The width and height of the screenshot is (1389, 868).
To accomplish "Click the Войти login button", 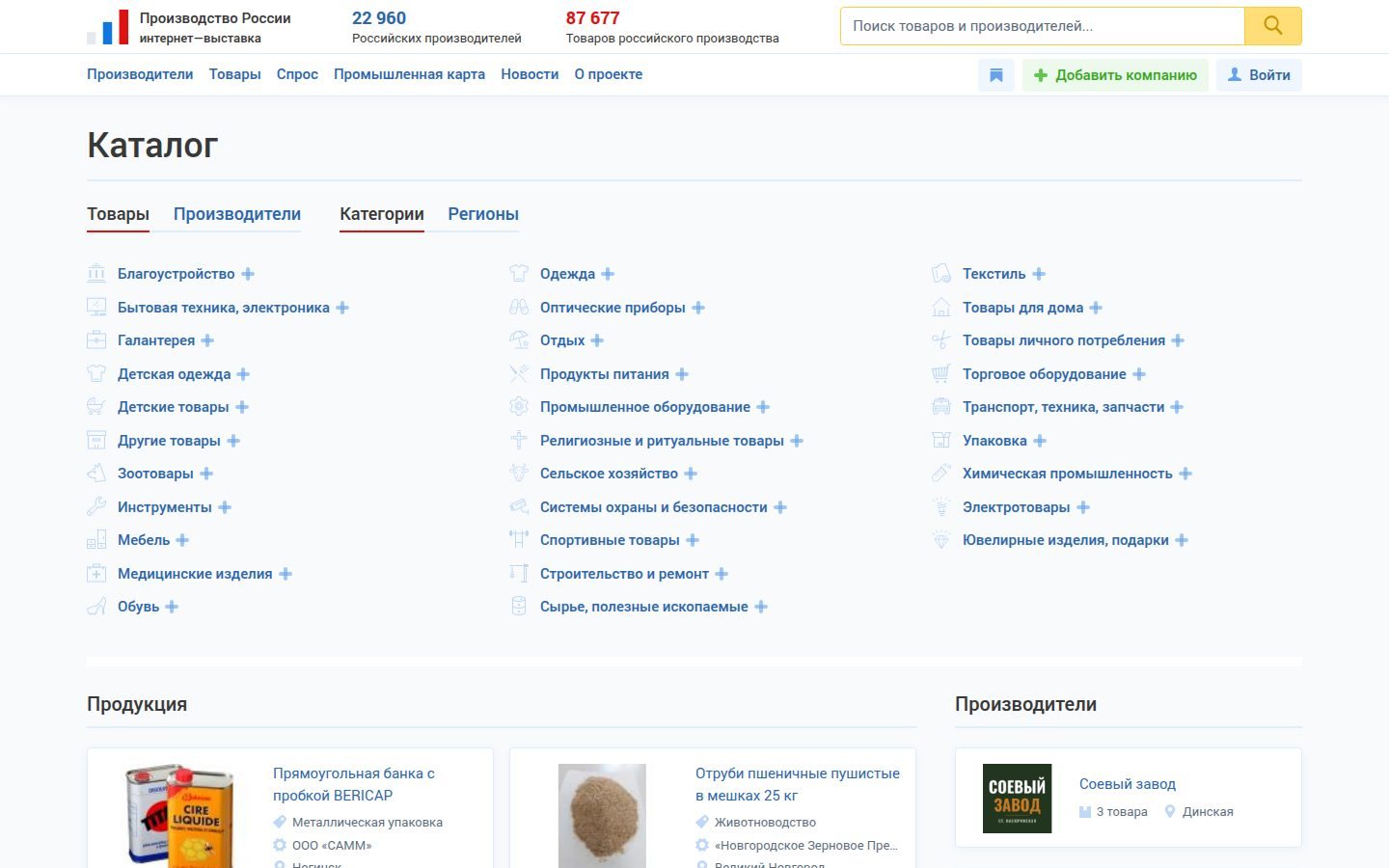I will pos(1259,75).
